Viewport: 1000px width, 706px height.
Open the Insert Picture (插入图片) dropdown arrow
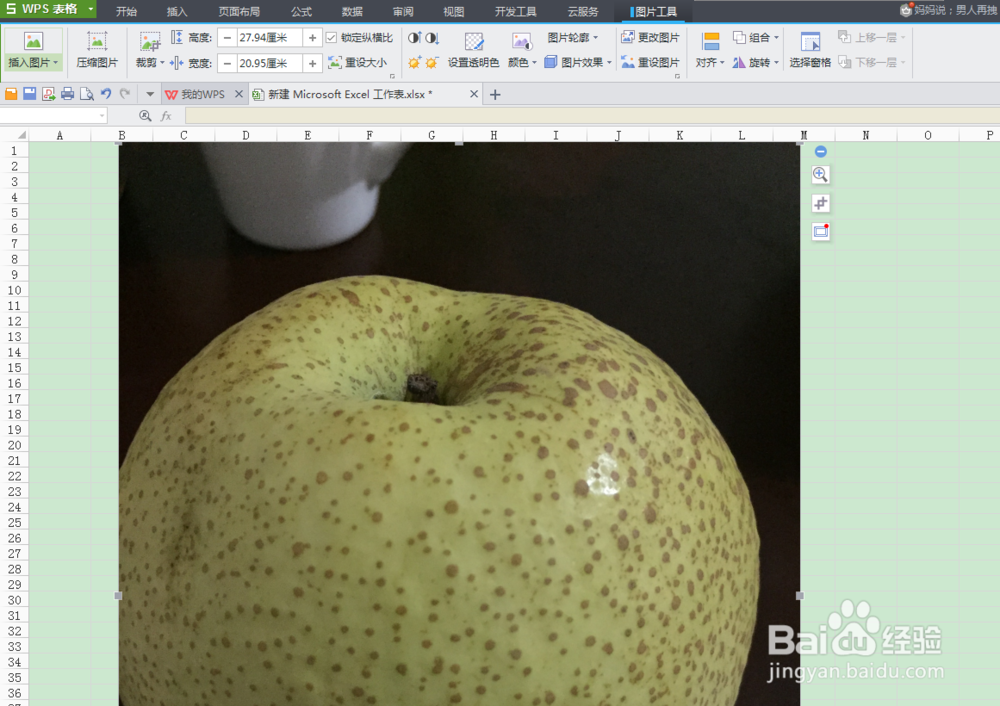(x=56, y=63)
